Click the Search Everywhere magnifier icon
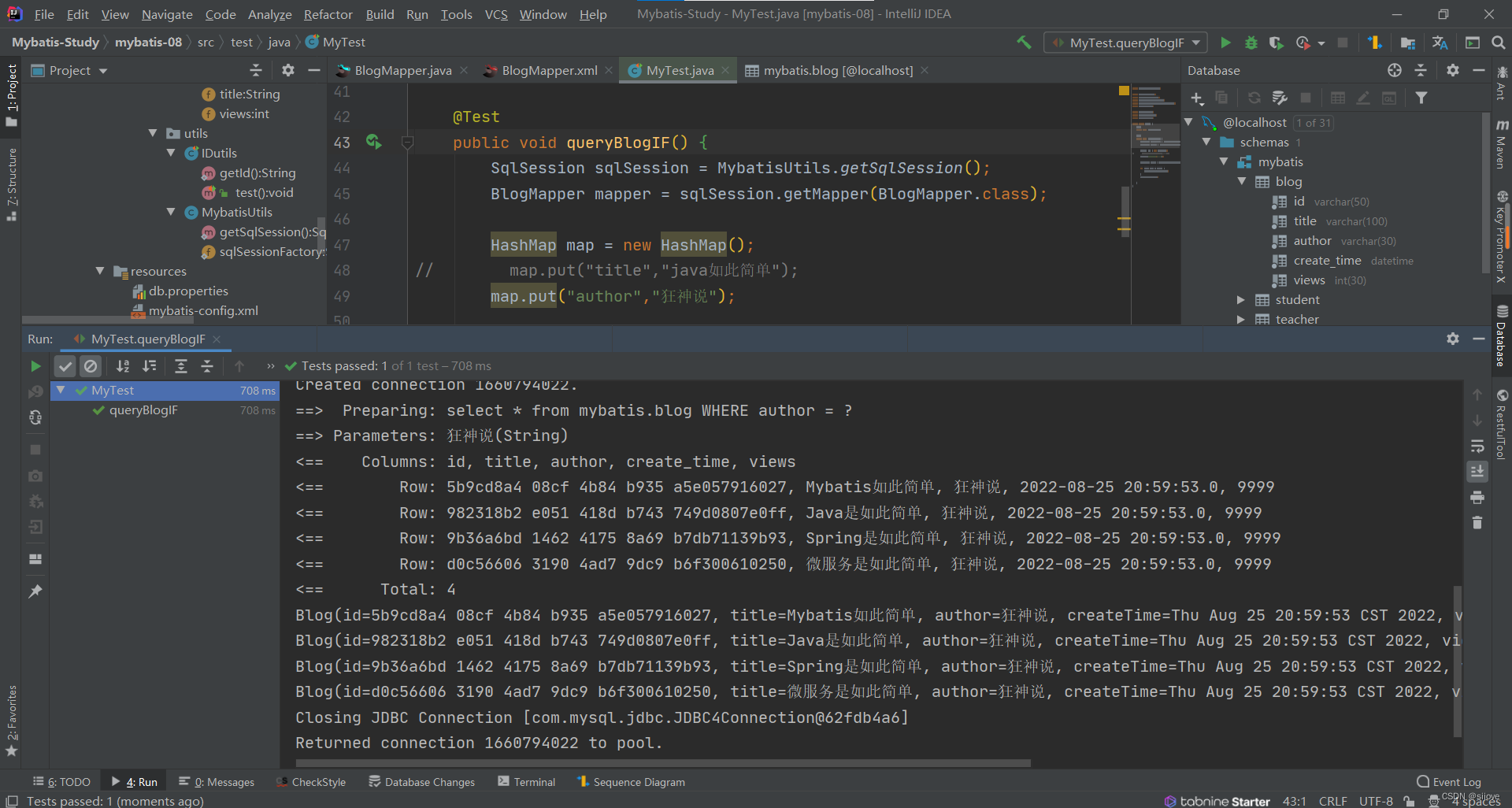 (x=1499, y=43)
